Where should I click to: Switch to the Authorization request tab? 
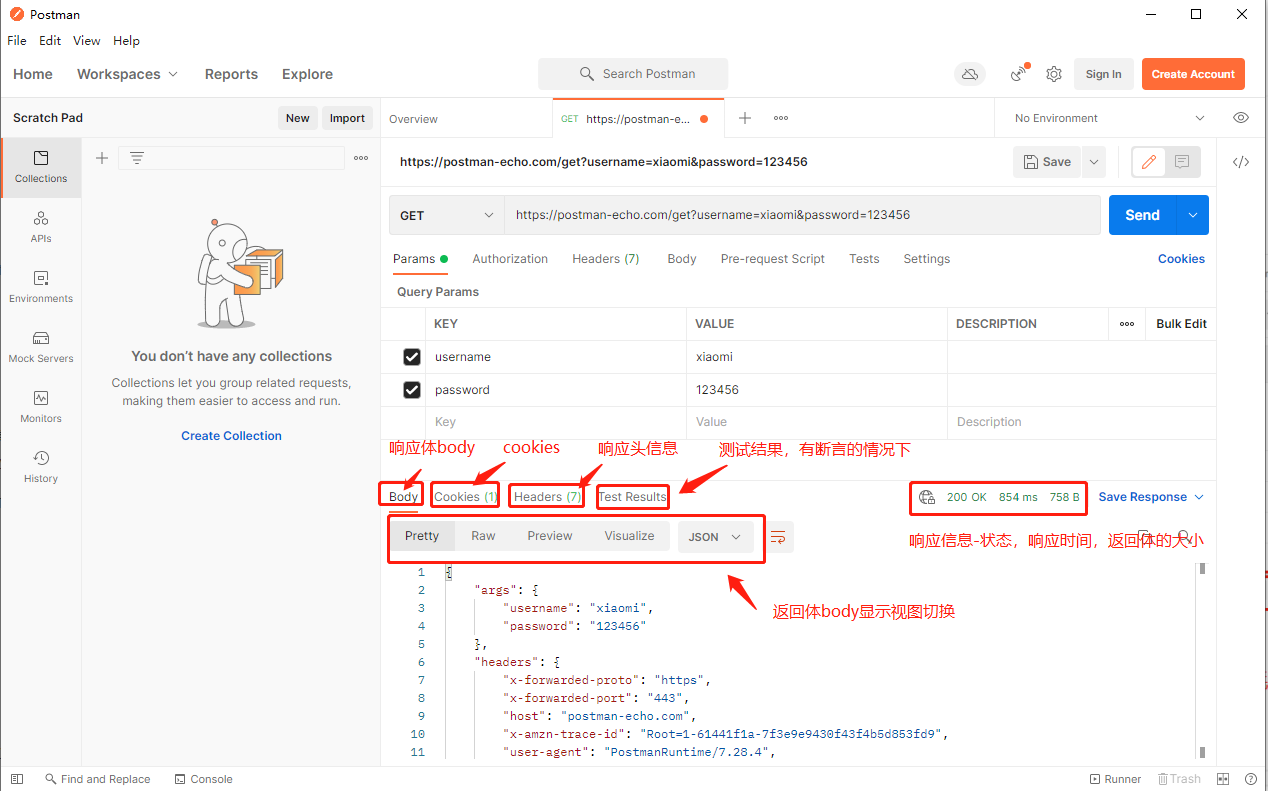(510, 259)
